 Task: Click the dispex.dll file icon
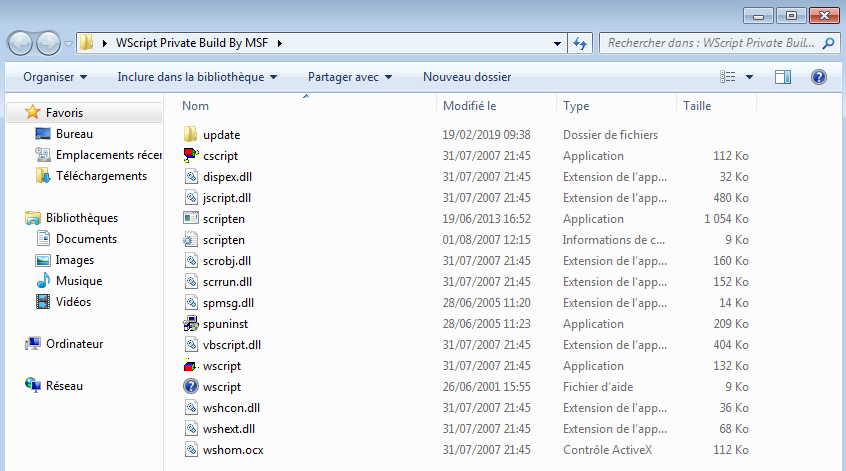191,176
